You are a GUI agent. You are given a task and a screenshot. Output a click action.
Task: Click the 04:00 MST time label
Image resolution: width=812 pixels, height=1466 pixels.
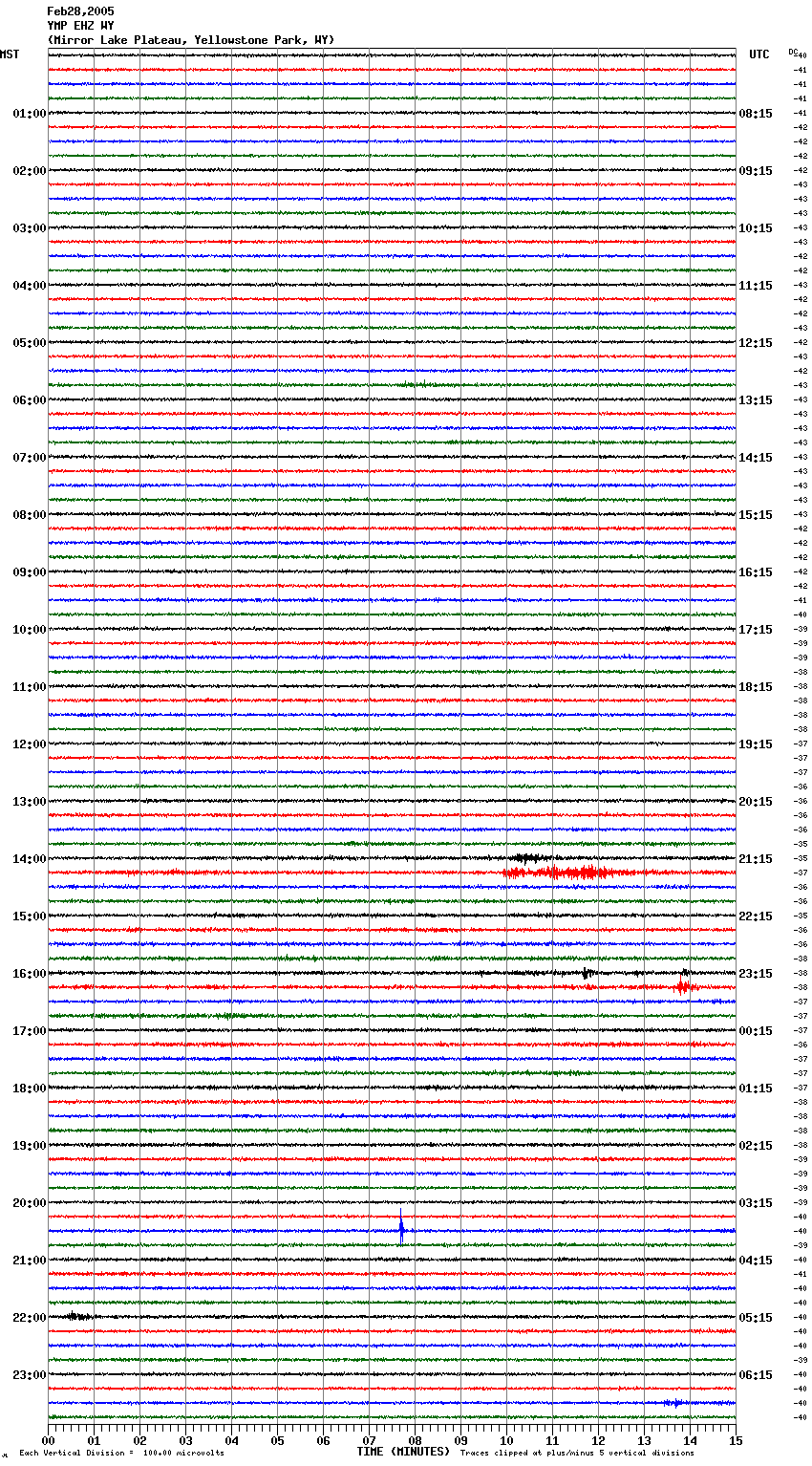(30, 286)
